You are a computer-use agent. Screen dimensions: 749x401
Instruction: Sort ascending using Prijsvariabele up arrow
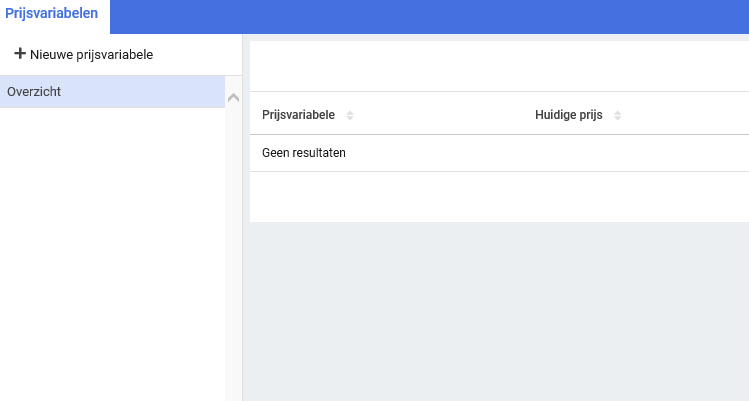point(350,112)
